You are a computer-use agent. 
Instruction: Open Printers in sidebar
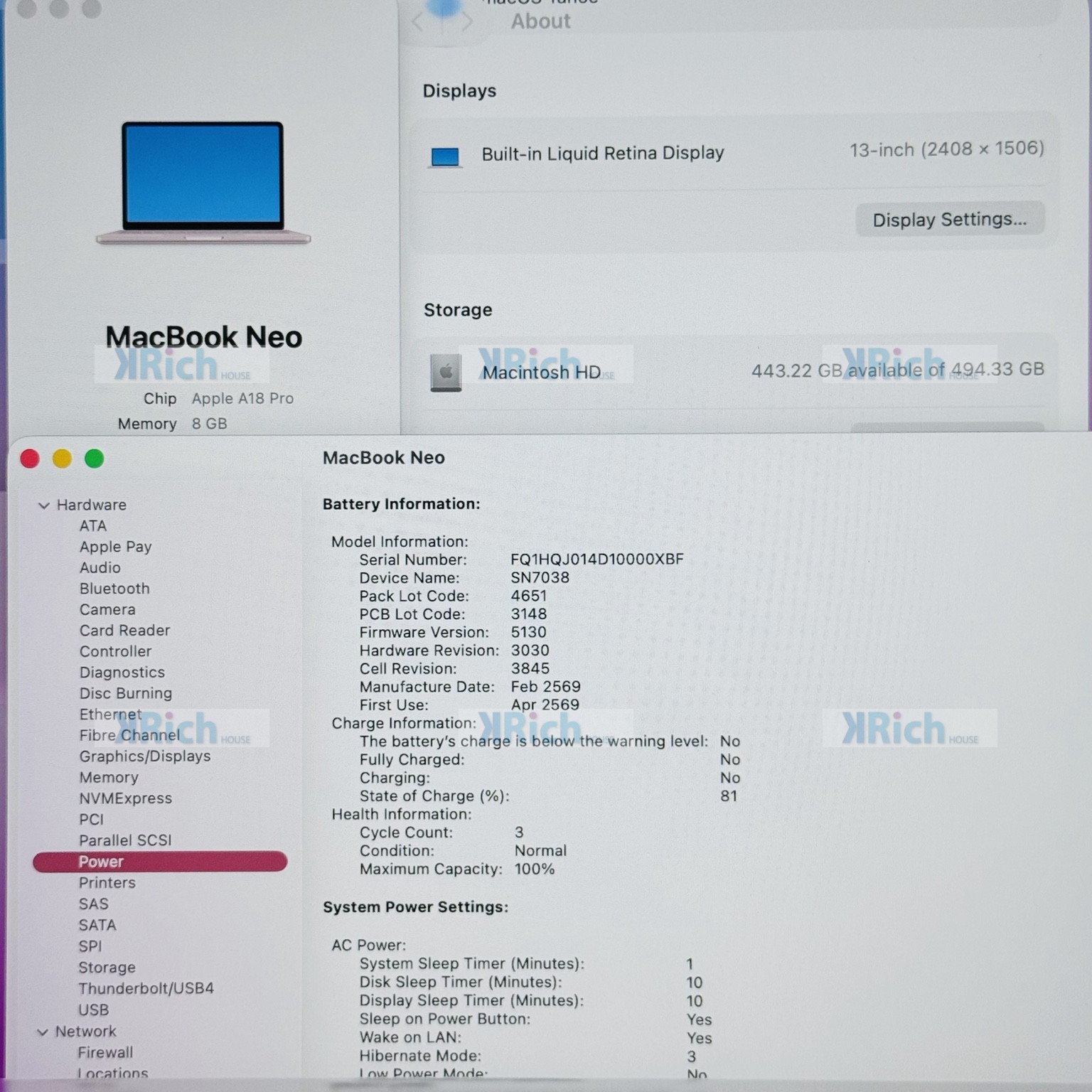107,883
